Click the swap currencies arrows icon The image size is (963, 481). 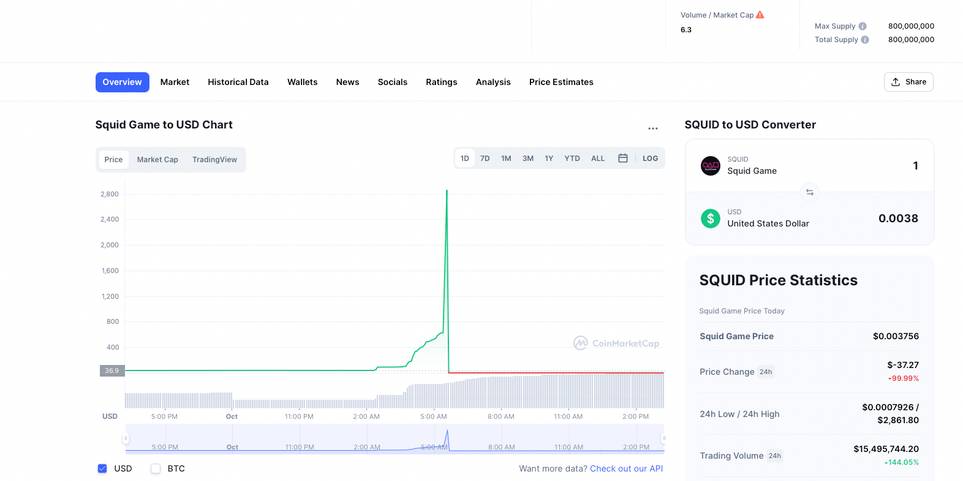(x=809, y=192)
